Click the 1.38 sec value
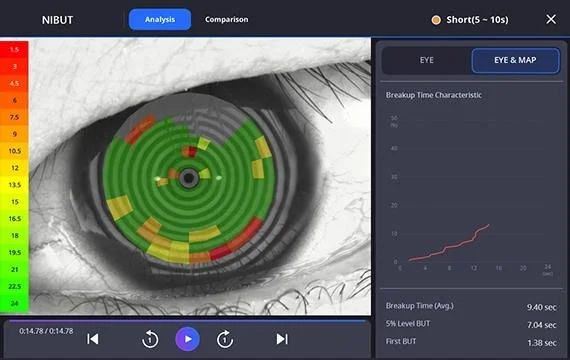This screenshot has height=360, width=570. pos(542,343)
